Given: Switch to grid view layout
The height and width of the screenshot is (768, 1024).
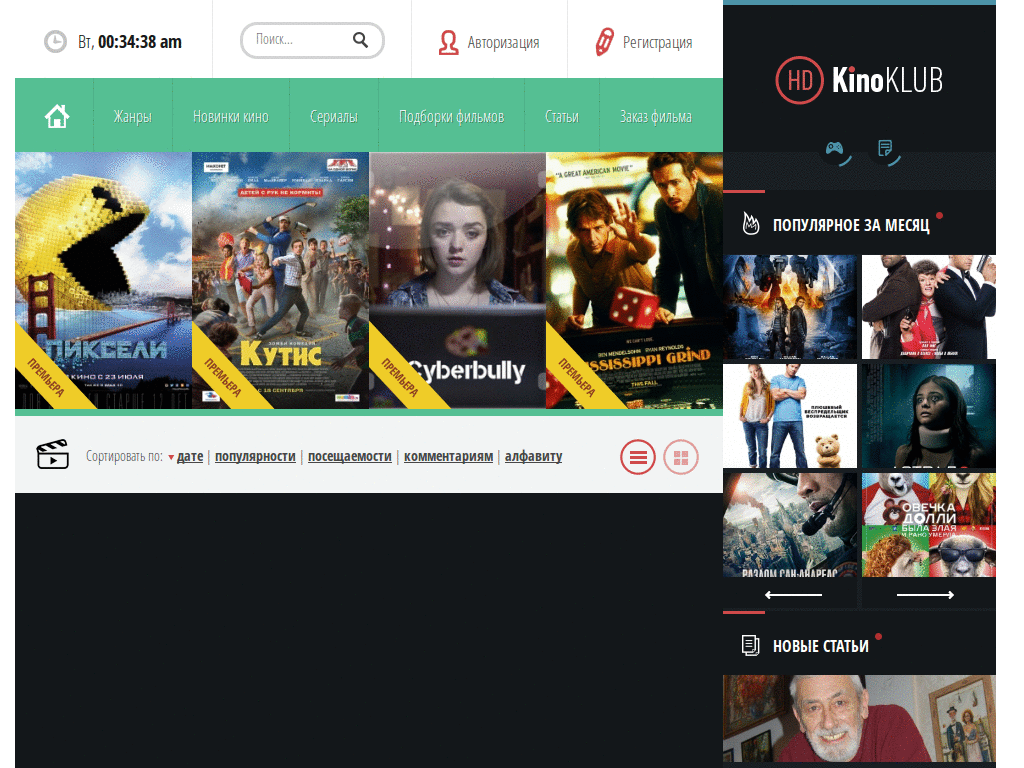Looking at the screenshot, I should (681, 457).
